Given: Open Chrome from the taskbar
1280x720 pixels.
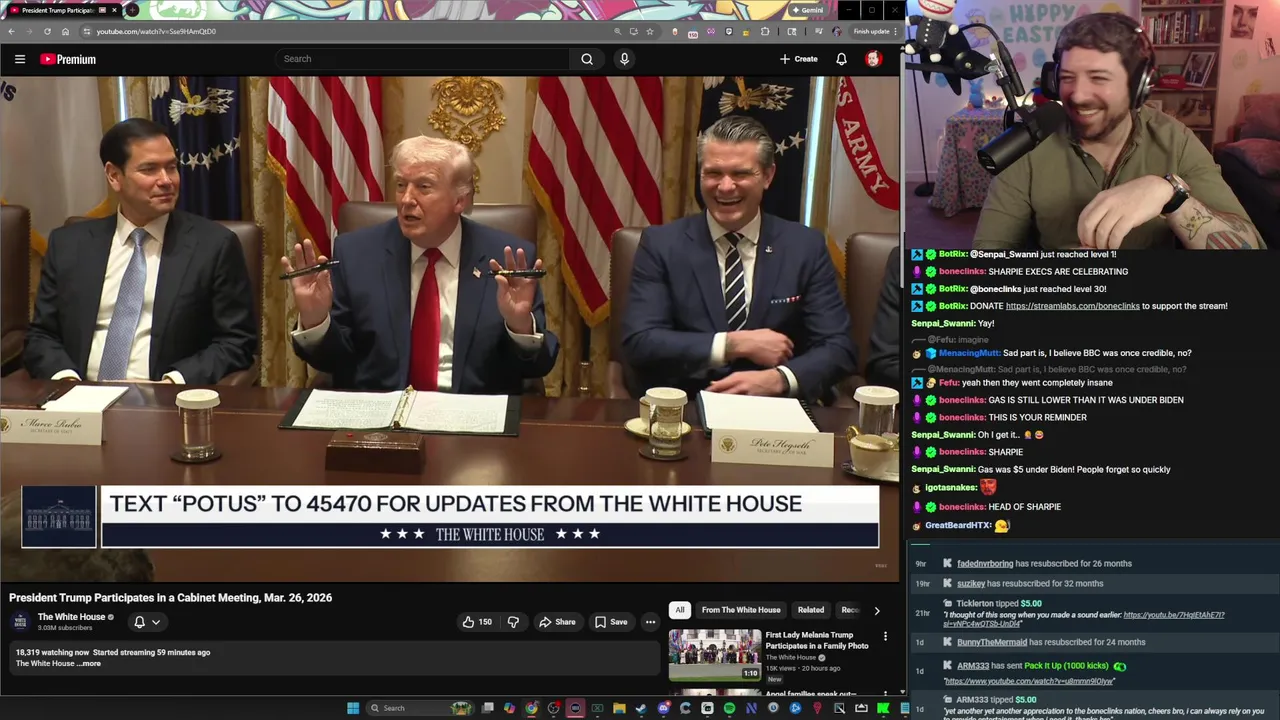Looking at the screenshot, I should [531, 708].
